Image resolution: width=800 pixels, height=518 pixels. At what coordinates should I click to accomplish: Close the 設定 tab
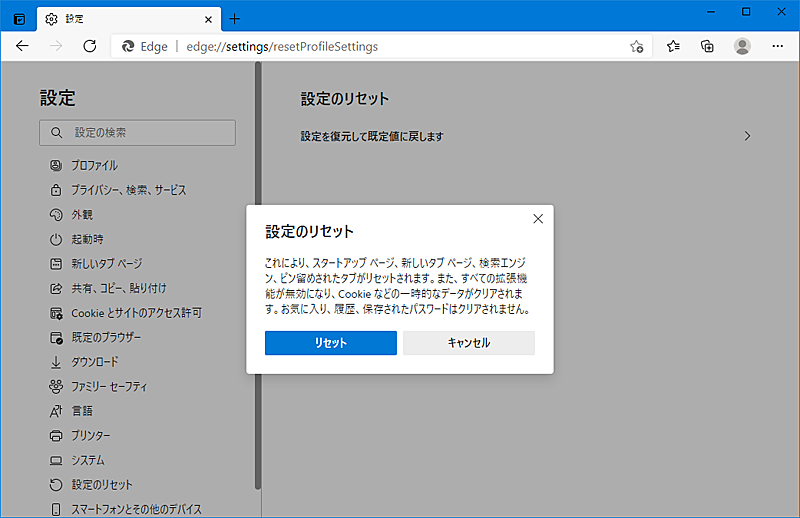pyautogui.click(x=208, y=19)
